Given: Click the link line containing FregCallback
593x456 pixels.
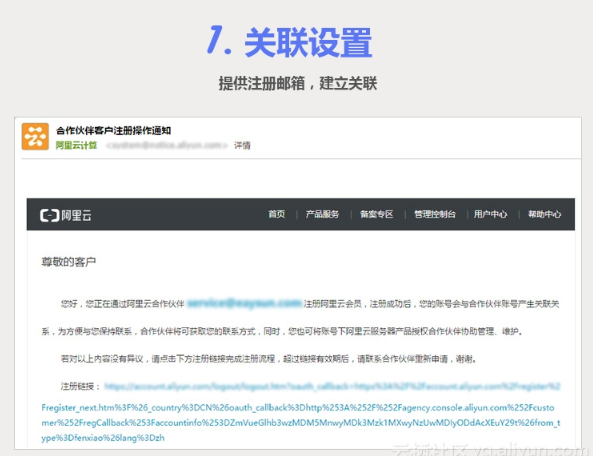Looking at the screenshot, I should [x=301, y=422].
